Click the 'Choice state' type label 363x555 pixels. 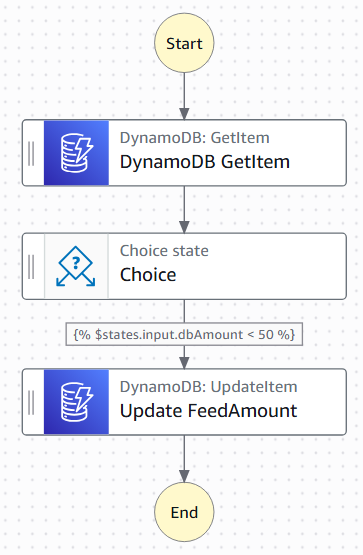164,251
